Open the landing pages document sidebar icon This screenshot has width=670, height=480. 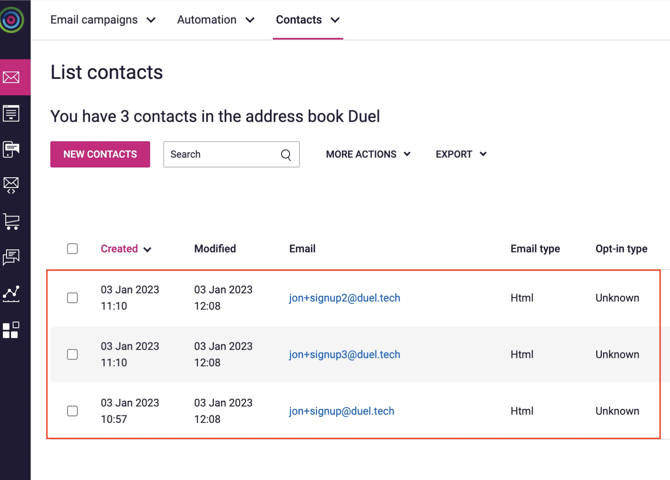coord(12,114)
